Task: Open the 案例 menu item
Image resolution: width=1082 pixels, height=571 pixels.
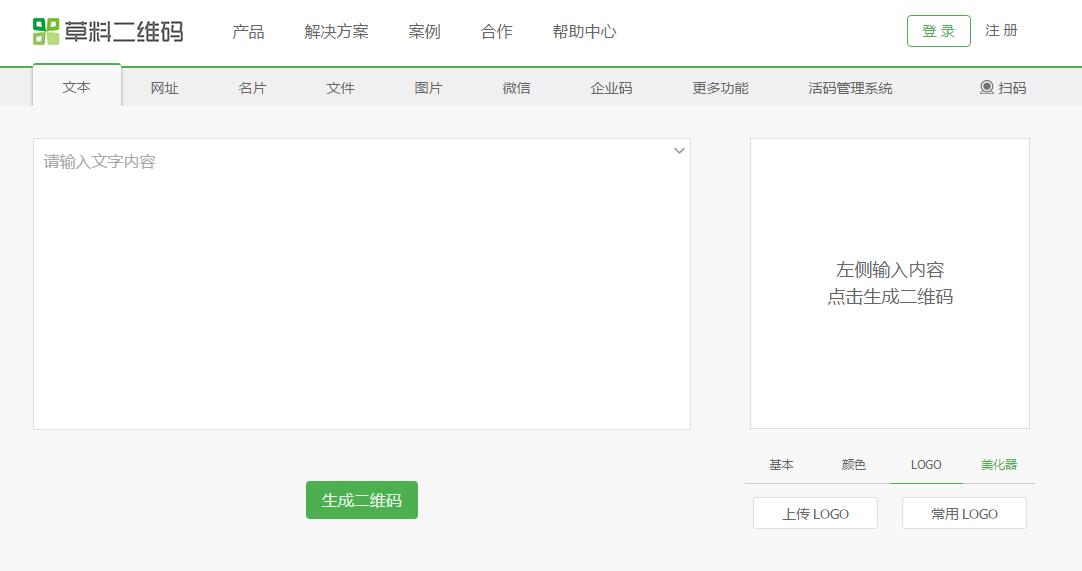Action: 424,31
